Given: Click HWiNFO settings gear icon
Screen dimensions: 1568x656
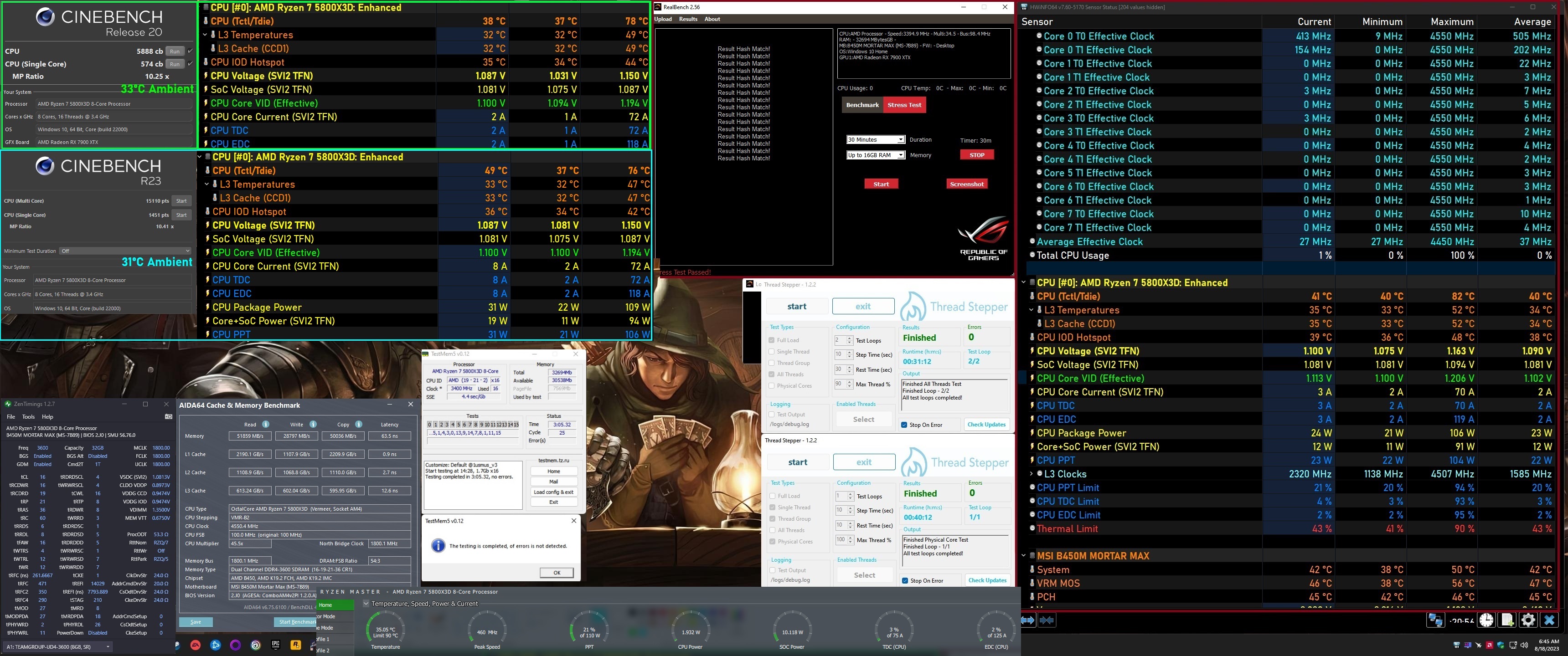Looking at the screenshot, I should pos(1528,620).
